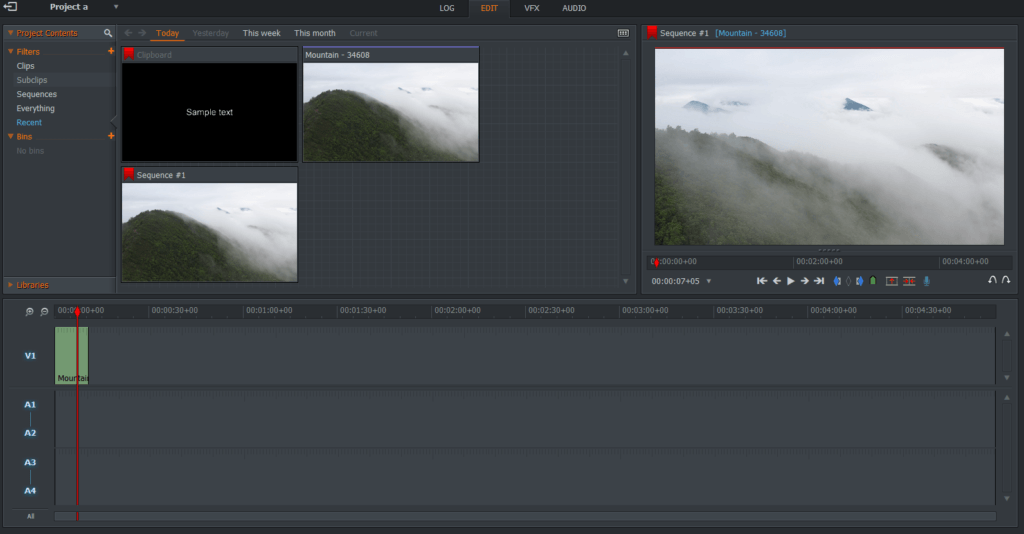Zoom in the timeline with magnifier icon

click(x=30, y=312)
